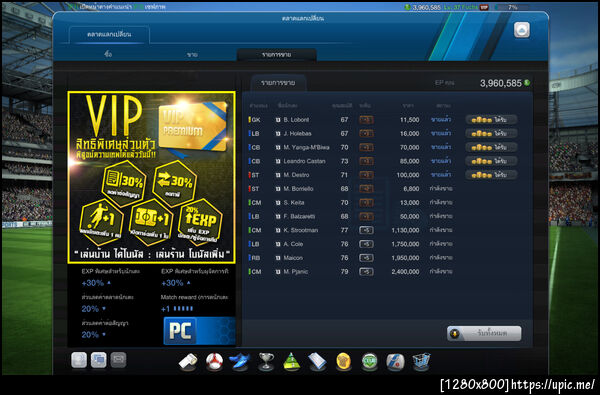Viewport: 600px width, 395px height.
Task: Select the inner รายการขาย list tab
Action: coord(278,83)
